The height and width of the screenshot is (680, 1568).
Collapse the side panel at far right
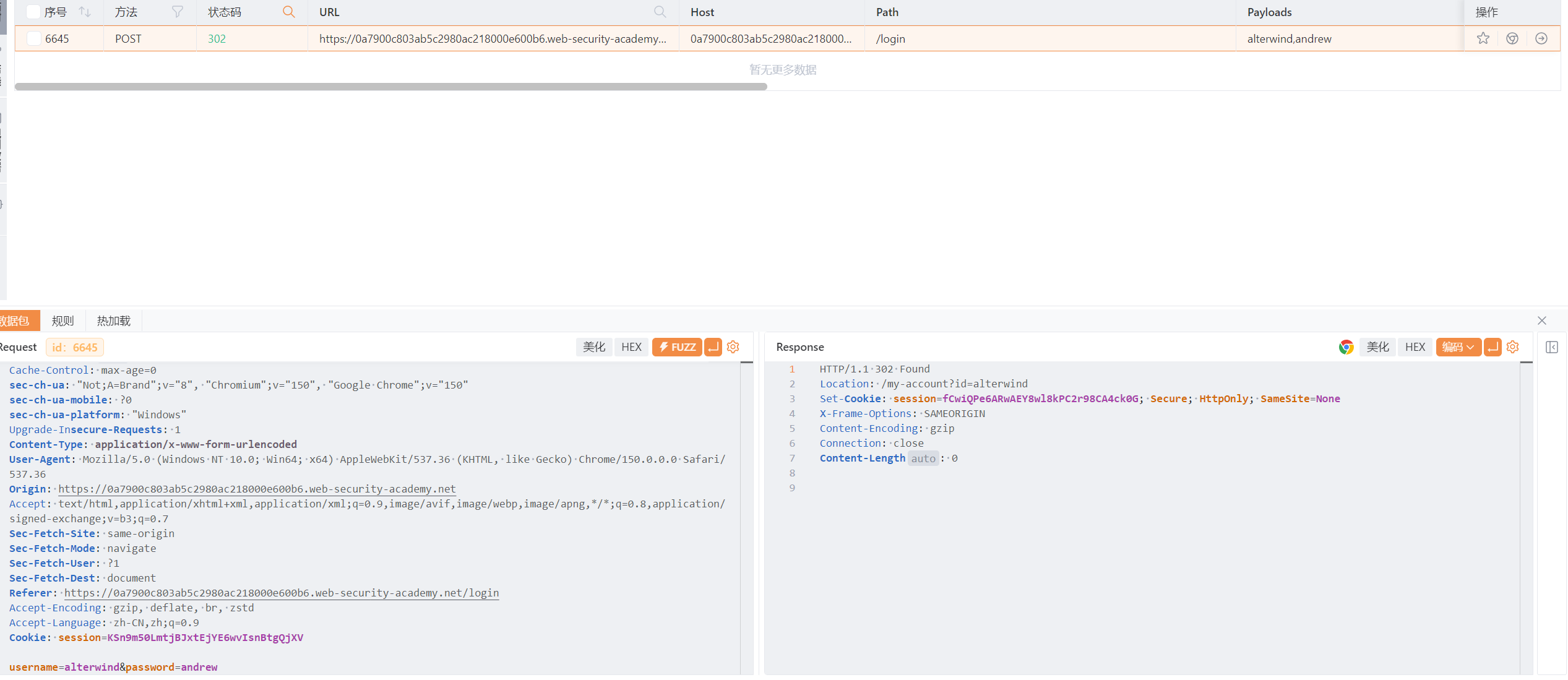coord(1552,347)
